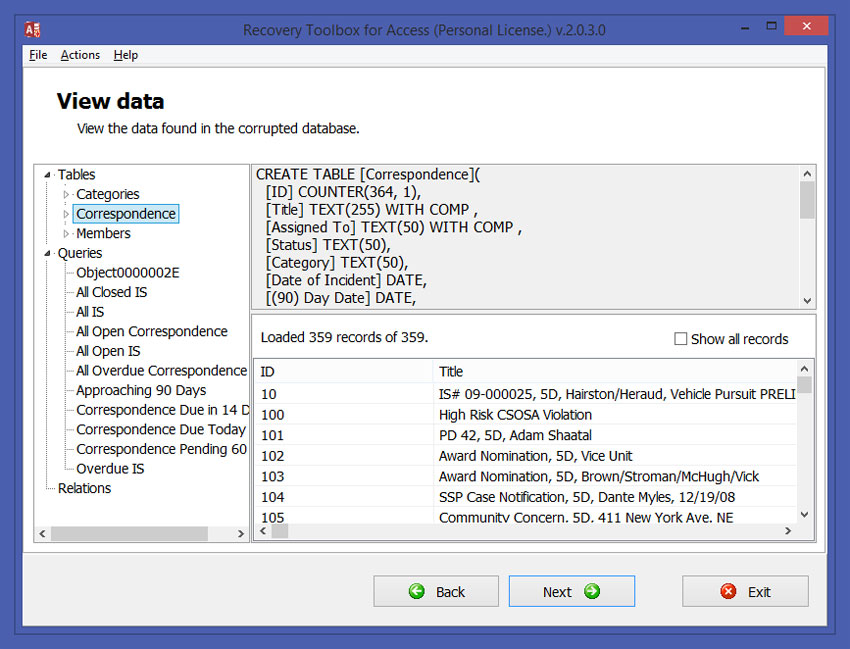
Task: Enable the Show all records checkbox
Action: (681, 339)
